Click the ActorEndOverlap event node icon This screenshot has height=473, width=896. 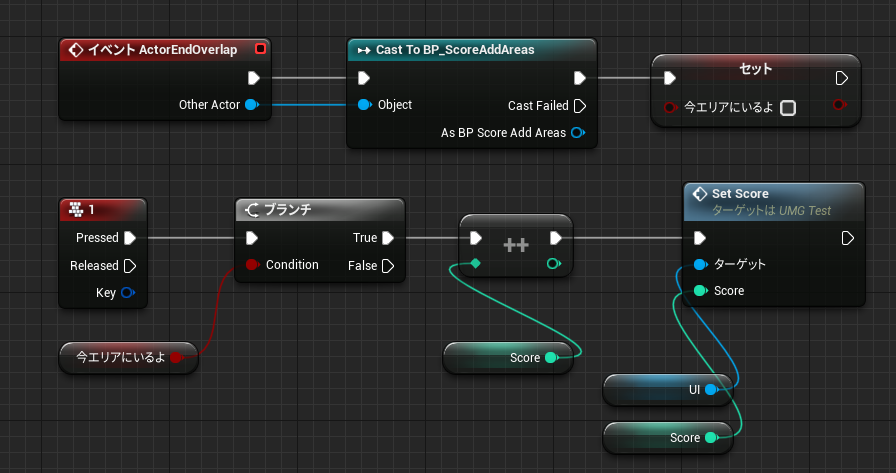pos(75,50)
